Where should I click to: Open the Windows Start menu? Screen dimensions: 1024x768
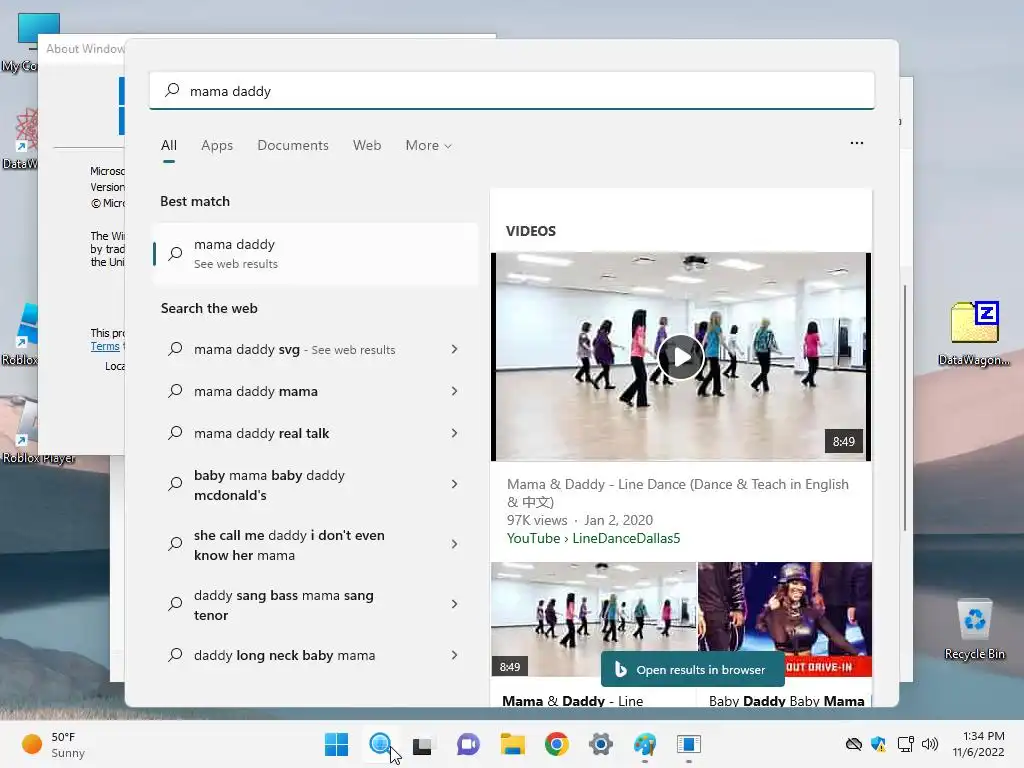coord(336,744)
